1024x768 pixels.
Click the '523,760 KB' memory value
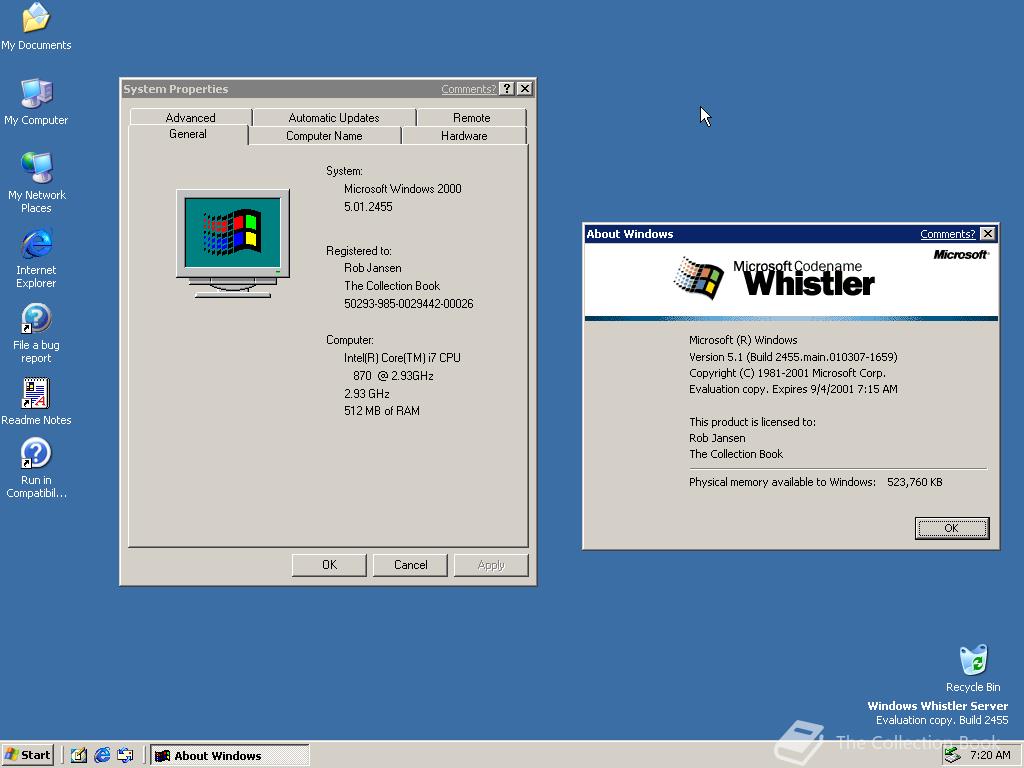(914, 482)
